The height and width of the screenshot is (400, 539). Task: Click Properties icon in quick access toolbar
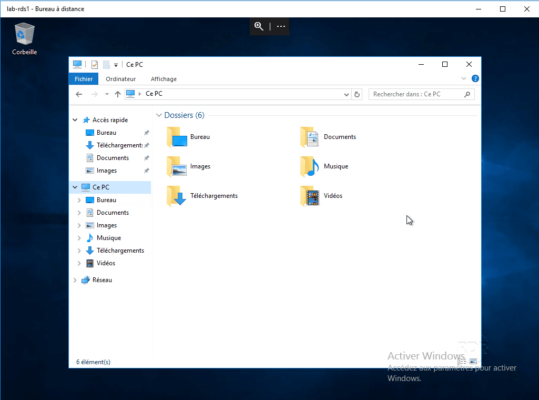(x=95, y=65)
